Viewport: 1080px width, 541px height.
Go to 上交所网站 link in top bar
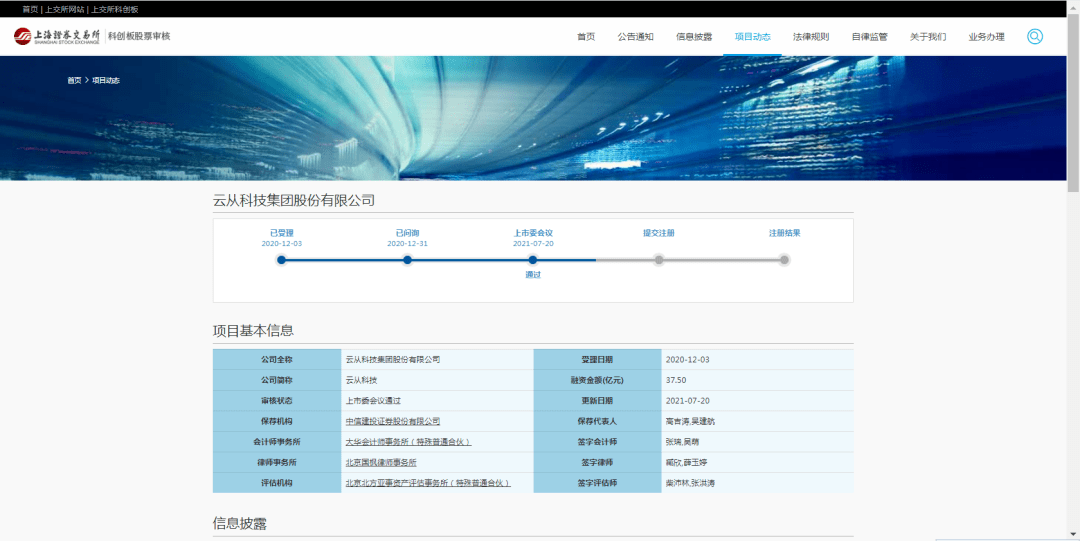[65, 10]
